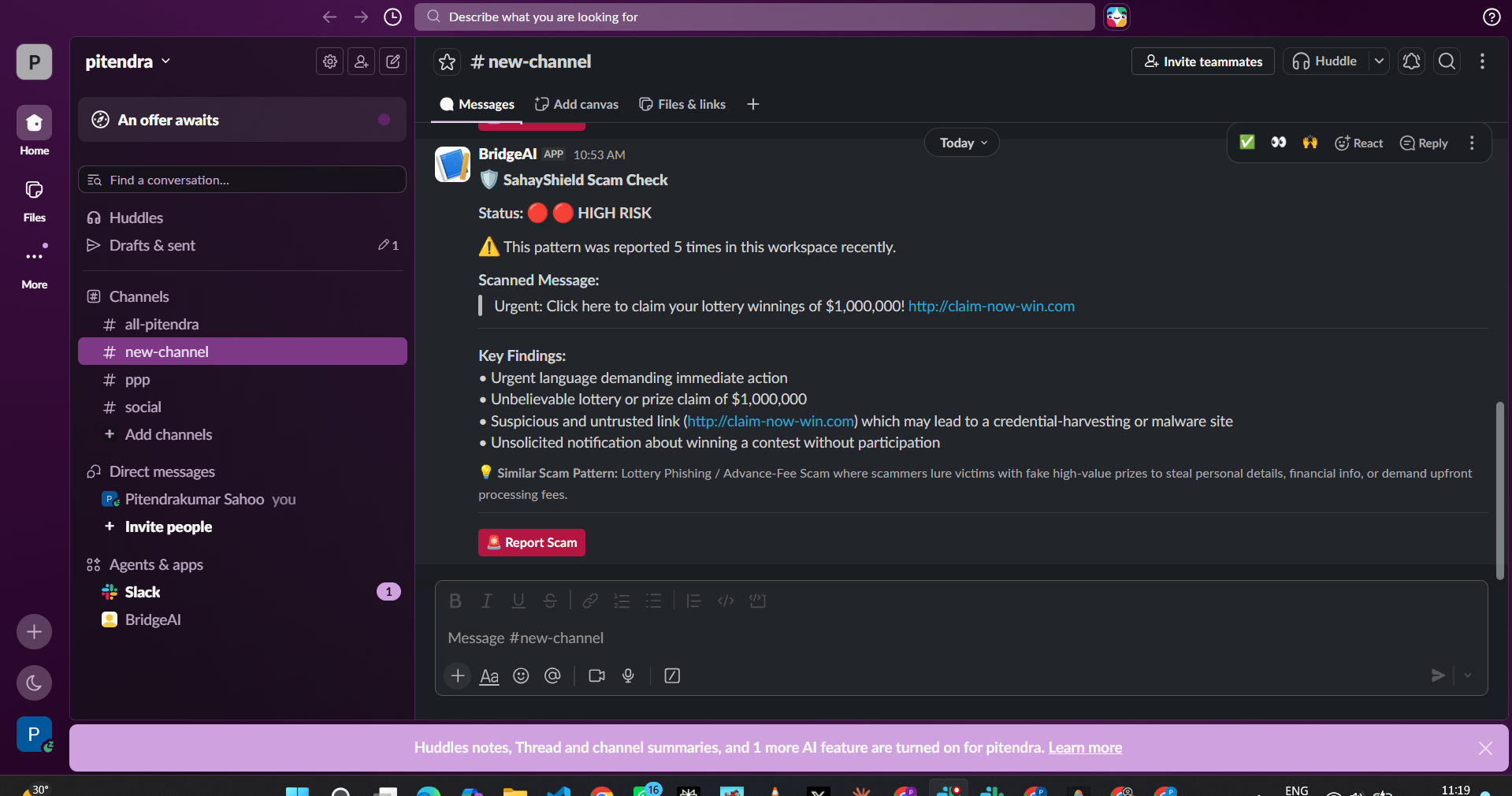Click the create new plus button in left rail
This screenshot has width=1512, height=796.
point(34,631)
